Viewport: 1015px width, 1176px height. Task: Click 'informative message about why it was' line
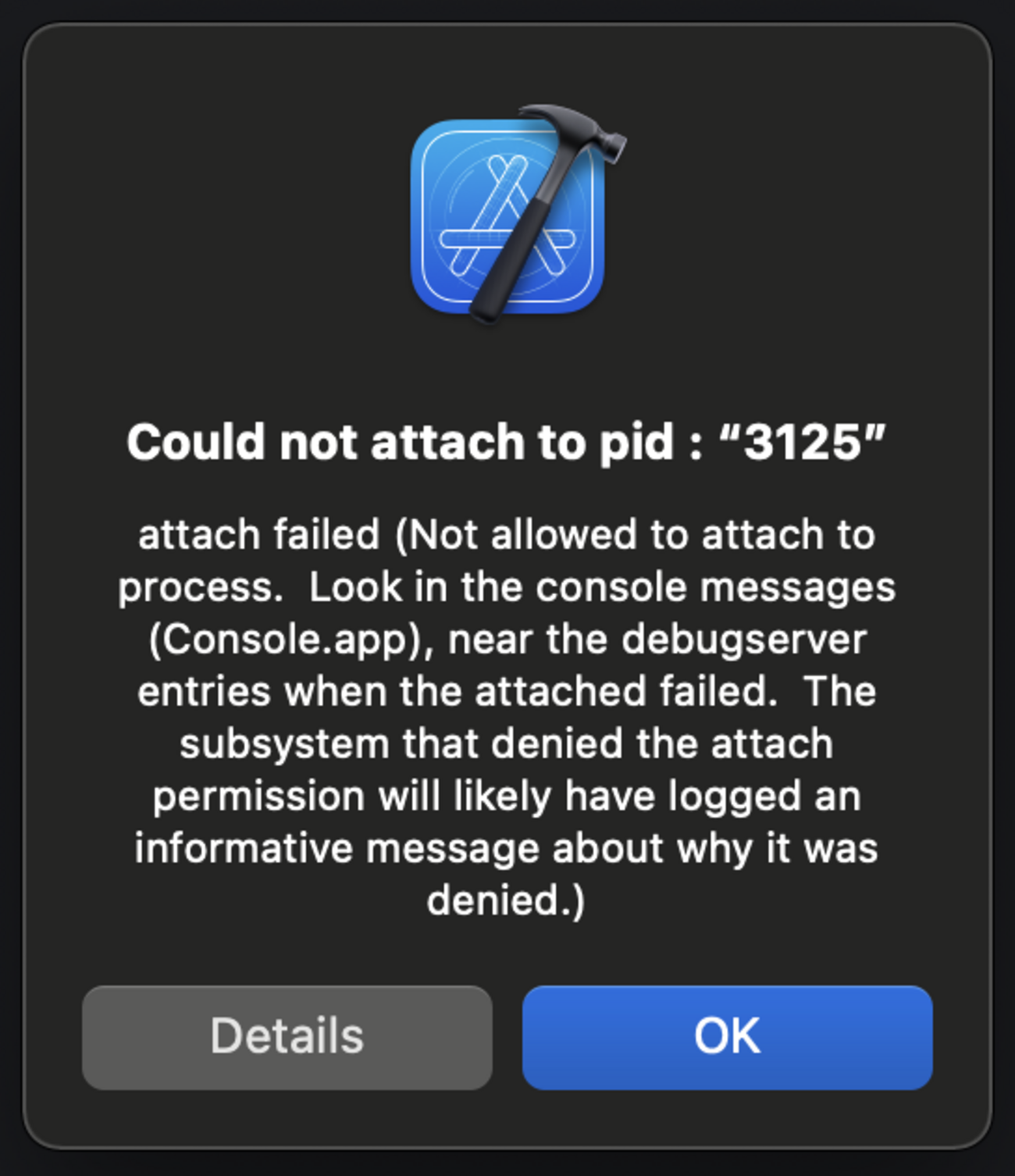point(506,849)
